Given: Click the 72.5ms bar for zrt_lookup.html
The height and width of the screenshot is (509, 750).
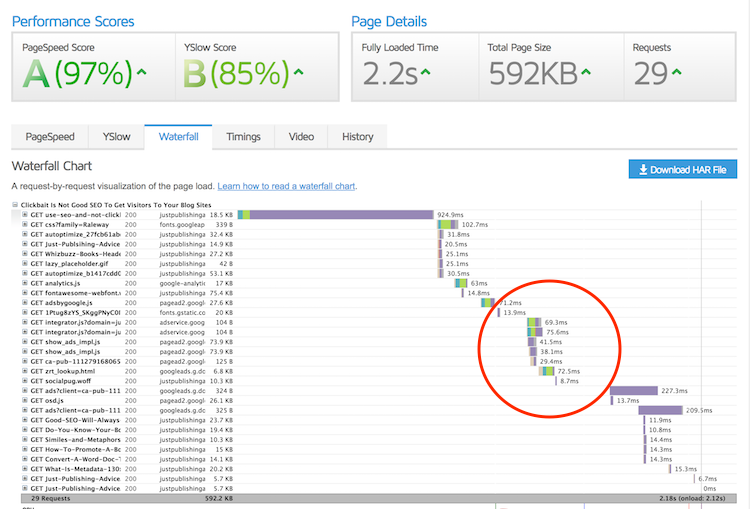Looking at the screenshot, I should (x=547, y=371).
